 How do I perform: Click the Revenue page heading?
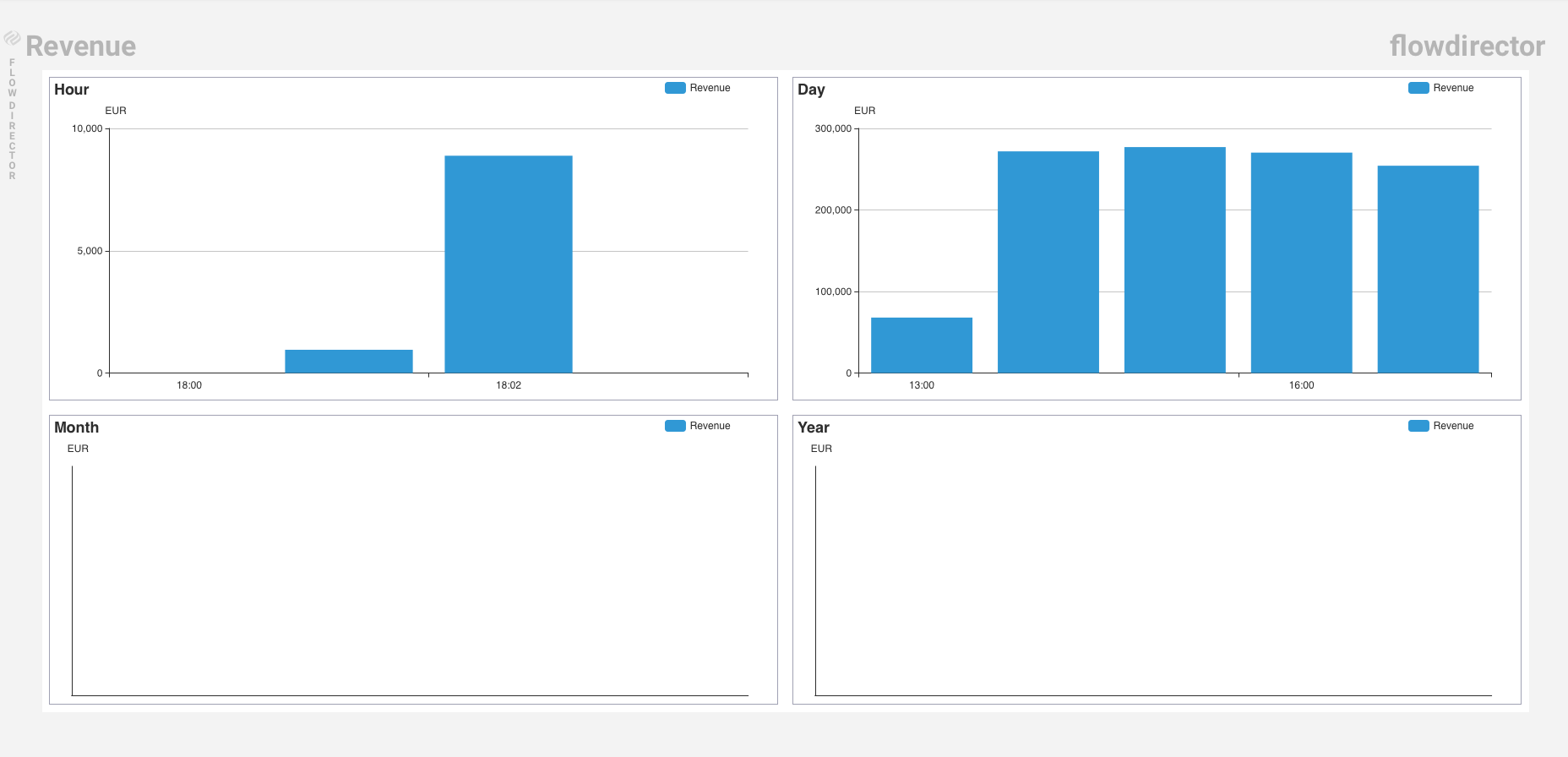tap(81, 46)
